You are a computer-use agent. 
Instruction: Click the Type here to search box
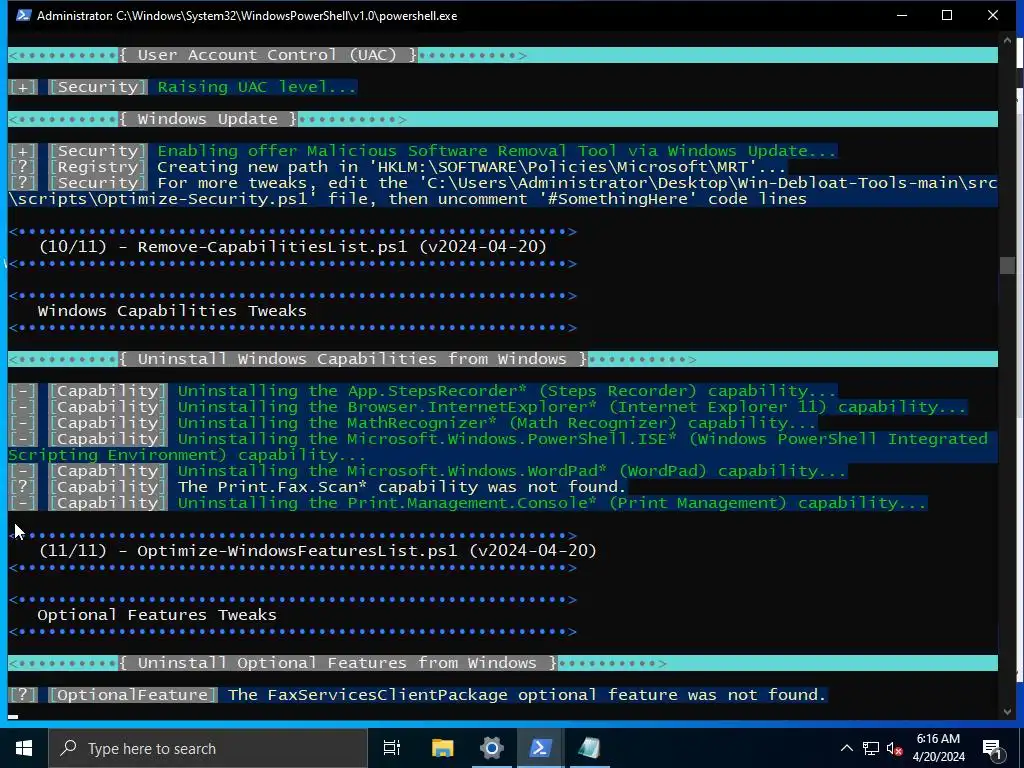click(x=208, y=748)
